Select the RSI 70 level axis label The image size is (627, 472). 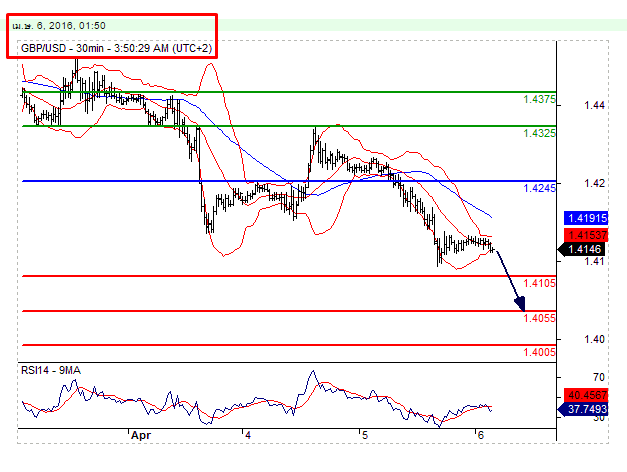point(599,377)
